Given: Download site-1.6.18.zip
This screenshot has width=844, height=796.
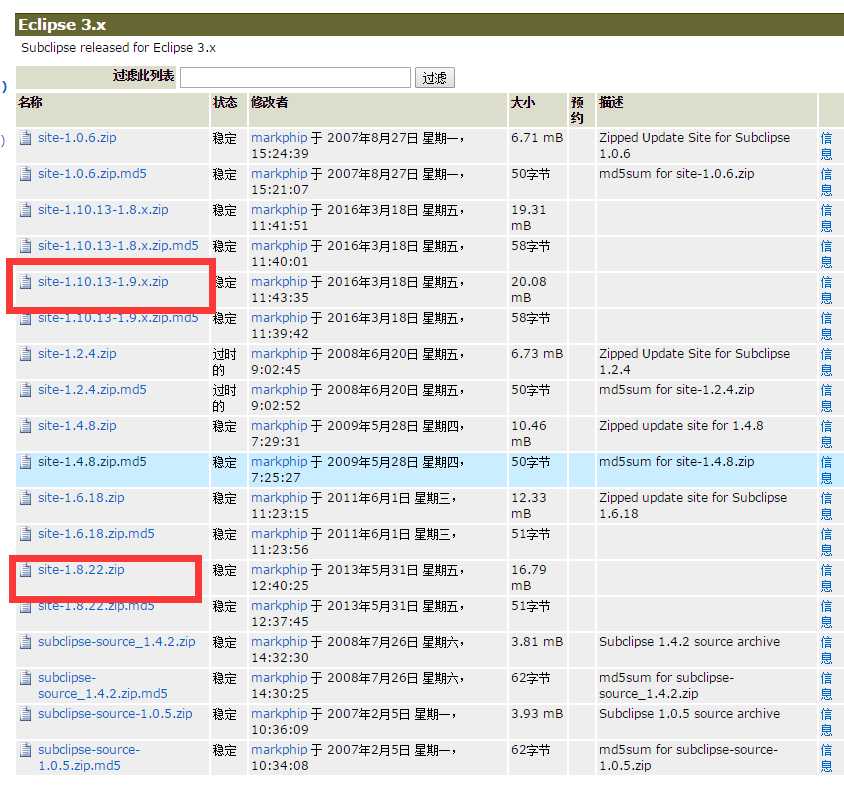Looking at the screenshot, I should point(81,498).
